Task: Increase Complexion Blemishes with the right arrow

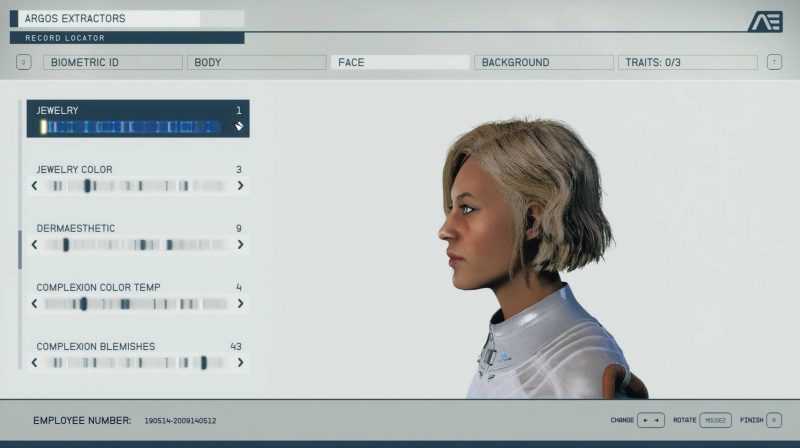Action: (x=240, y=363)
